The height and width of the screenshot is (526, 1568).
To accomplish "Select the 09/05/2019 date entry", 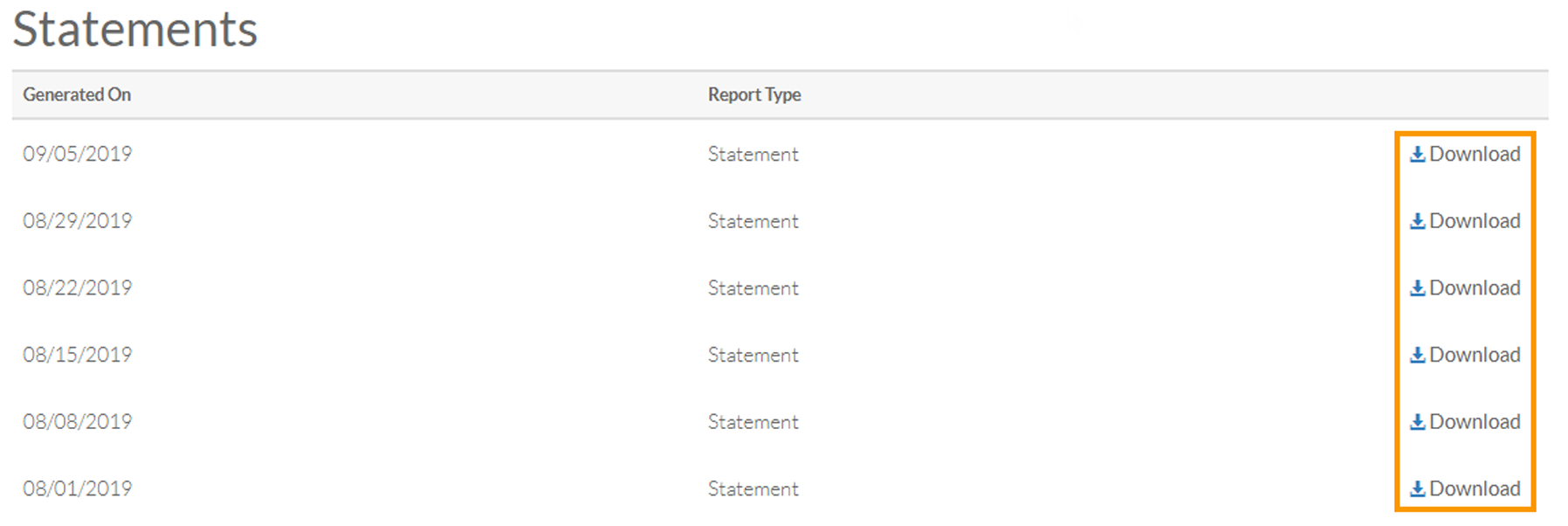I will [78, 154].
